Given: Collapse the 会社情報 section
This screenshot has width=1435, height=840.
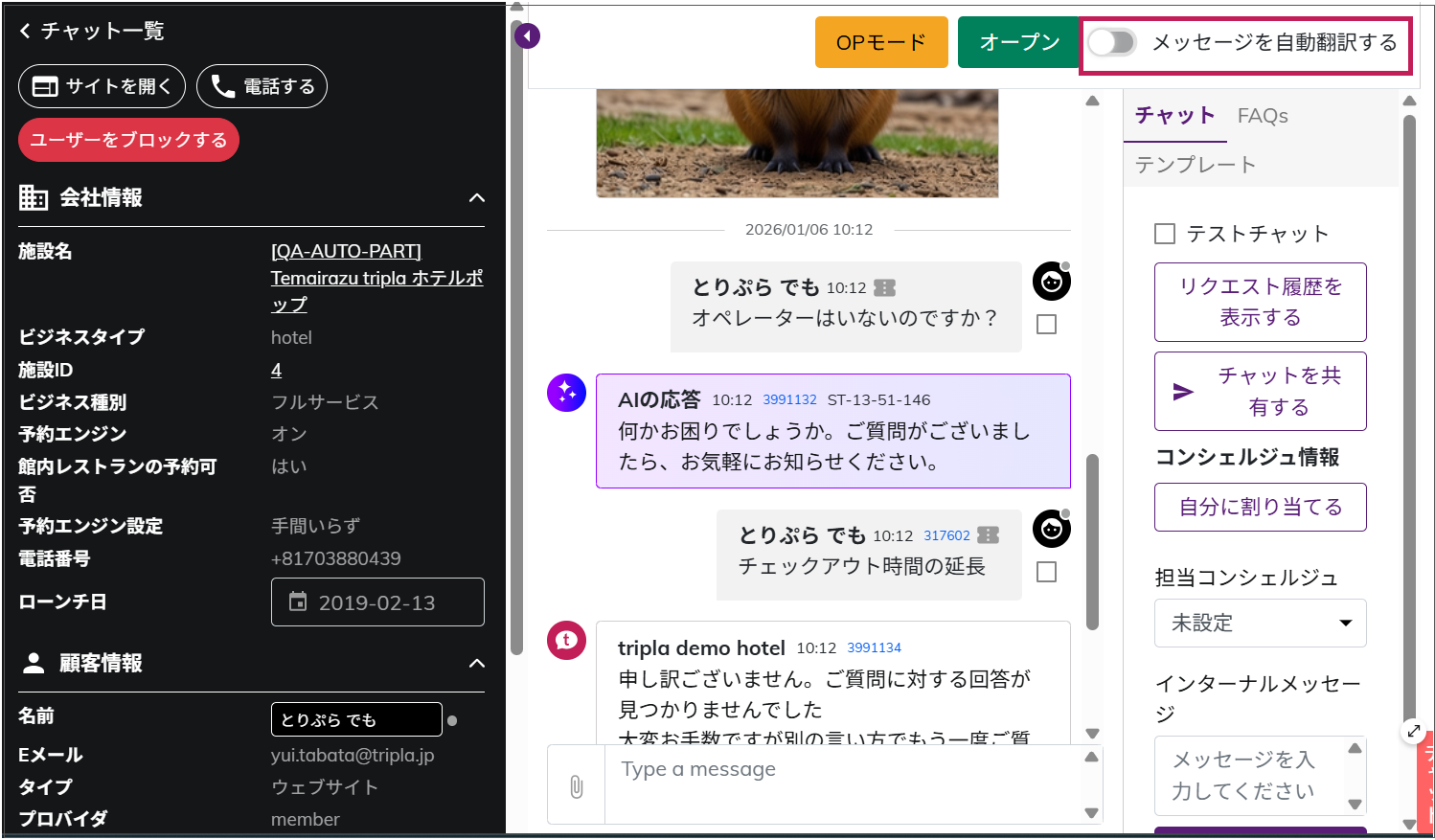Looking at the screenshot, I should 476,198.
